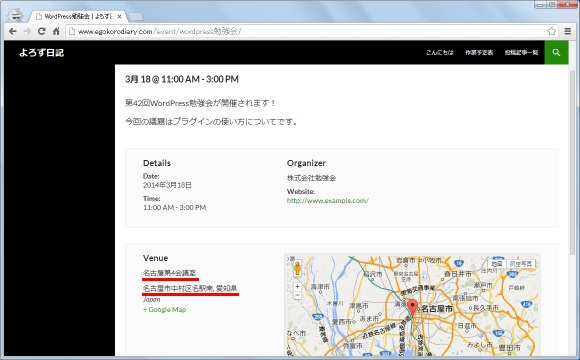Select the Street View pegman icon

297,269
